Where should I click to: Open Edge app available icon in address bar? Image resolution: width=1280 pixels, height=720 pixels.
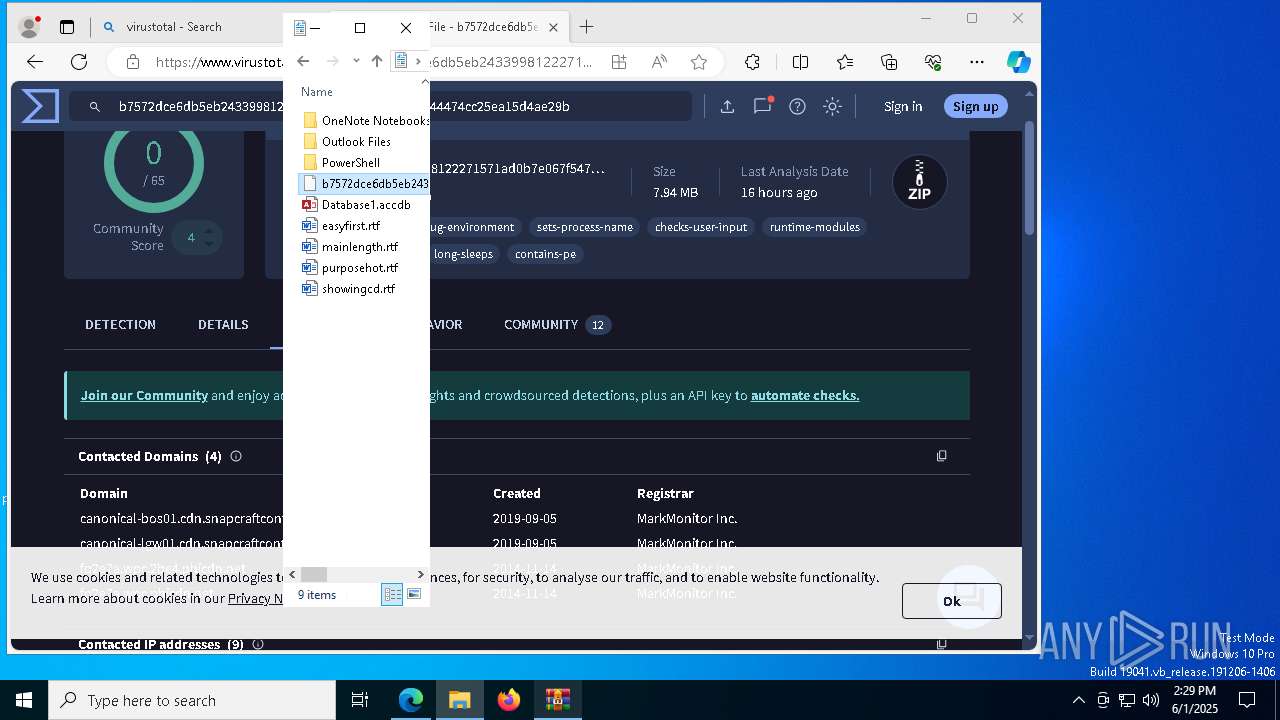619,62
